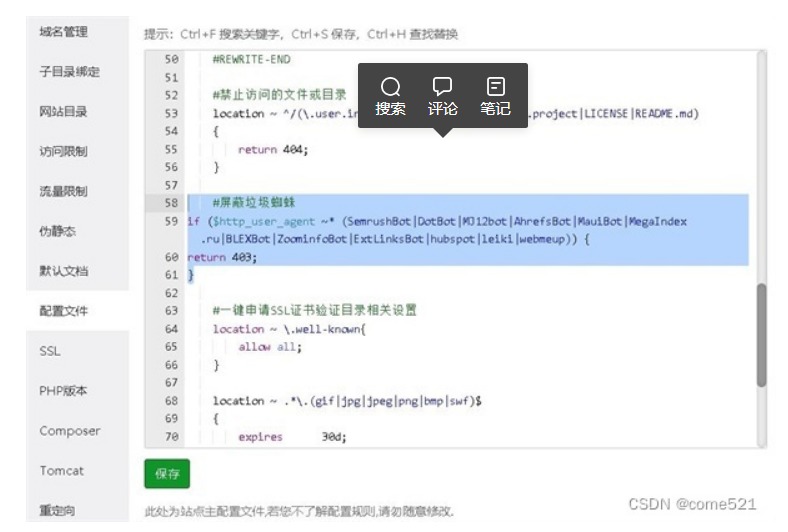Click the 'return 403;' line
Screen dimensions: 788x532
tap(222, 257)
